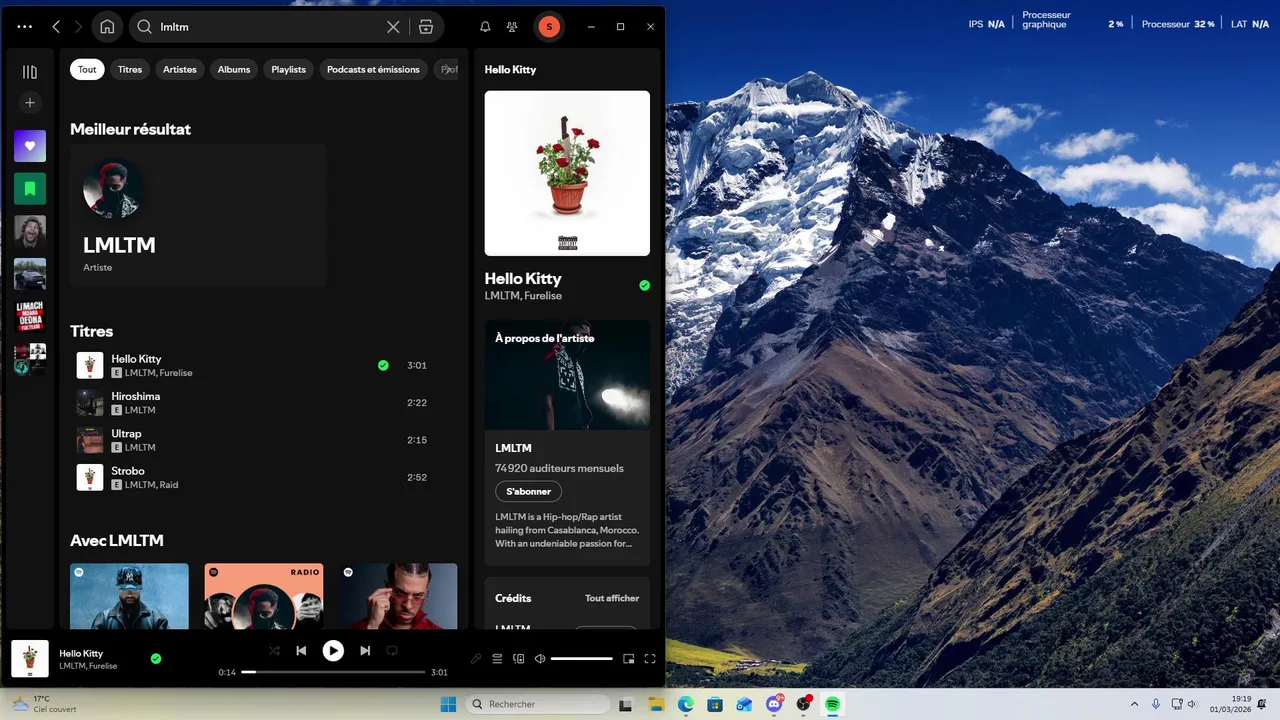1280x720 pixels.
Task: Open the user profile avatar S
Action: (549, 27)
